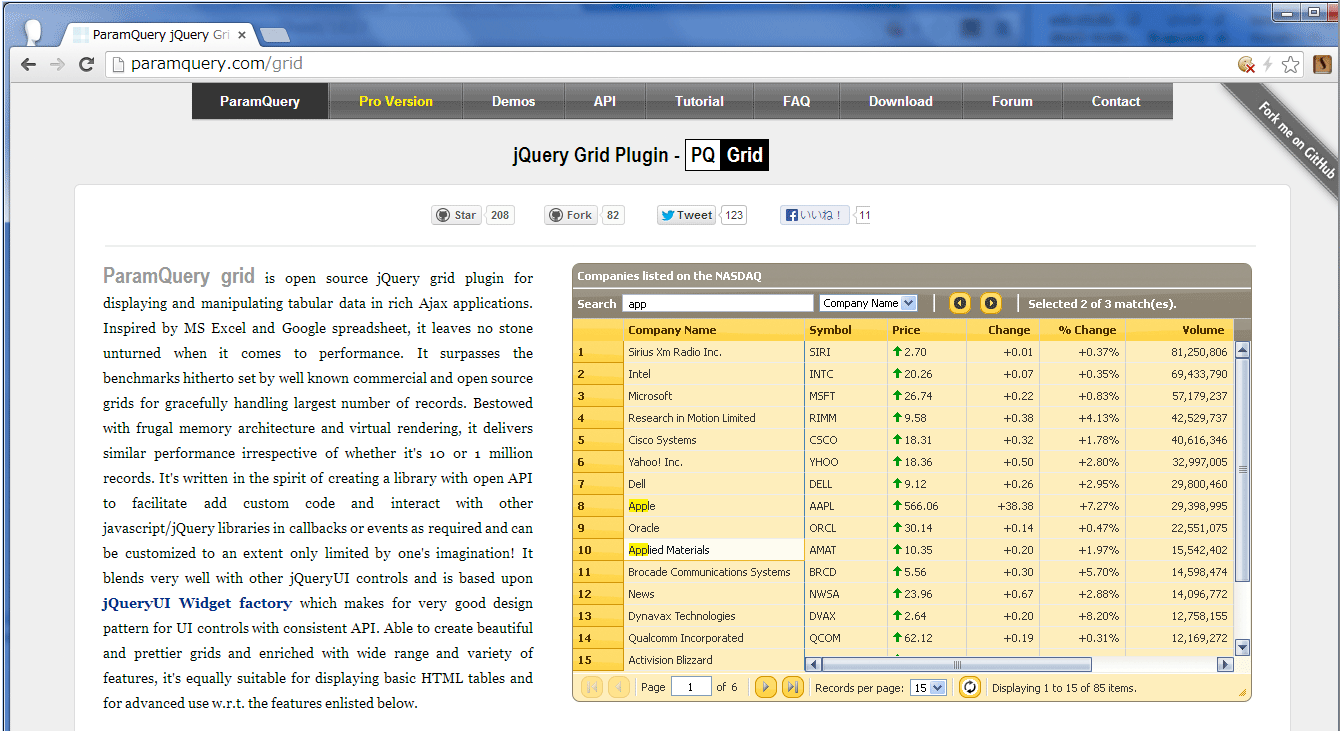Click the SIRI symbol cell
Screen dimensions: 1340x731
(x=846, y=352)
